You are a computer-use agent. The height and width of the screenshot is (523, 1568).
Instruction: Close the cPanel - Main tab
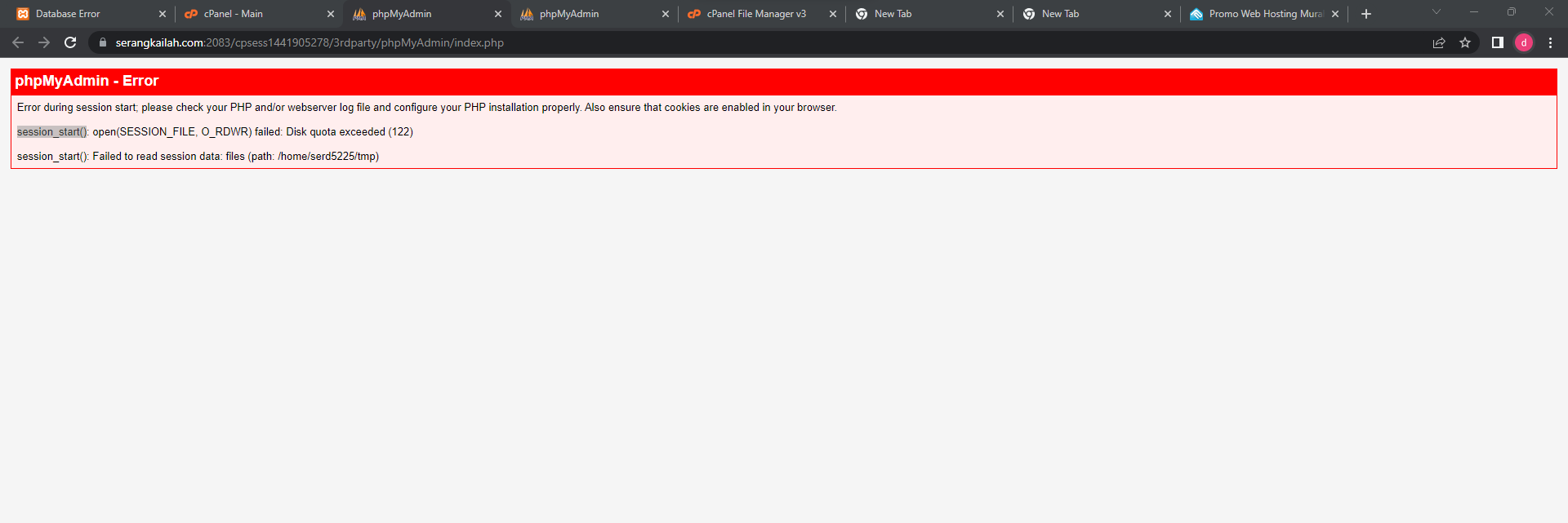click(x=331, y=14)
